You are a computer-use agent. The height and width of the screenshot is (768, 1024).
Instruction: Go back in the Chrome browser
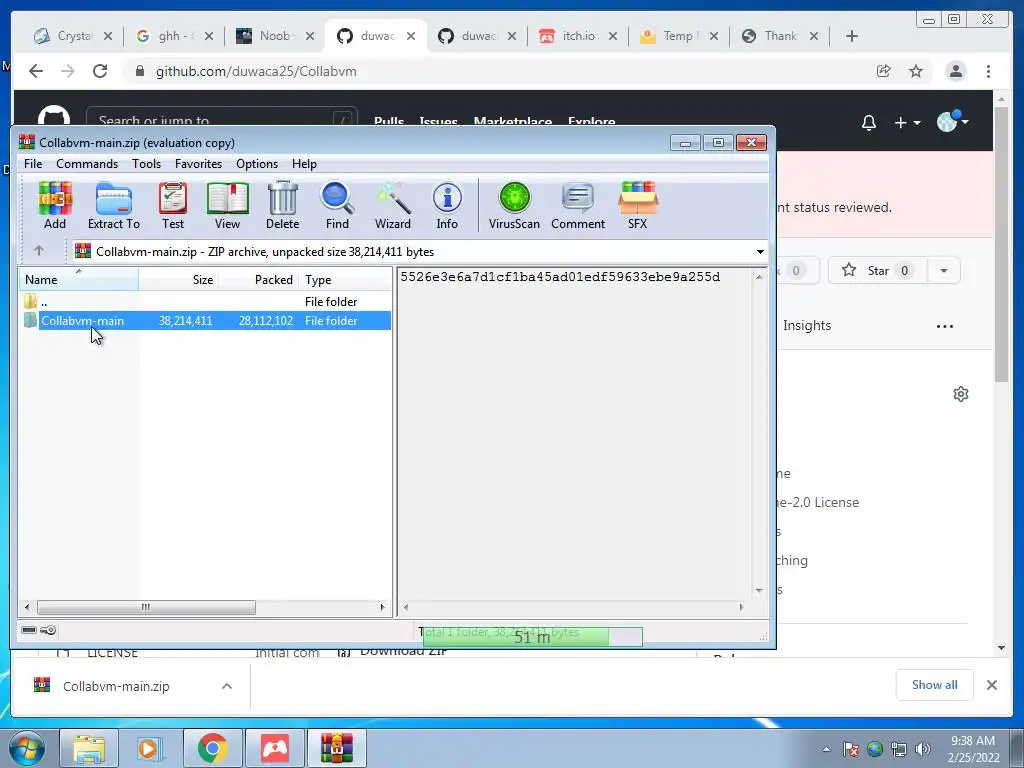(x=36, y=71)
